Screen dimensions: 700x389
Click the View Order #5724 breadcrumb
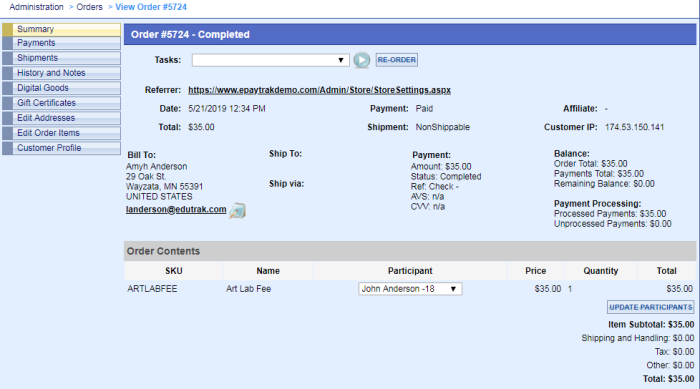151,7
